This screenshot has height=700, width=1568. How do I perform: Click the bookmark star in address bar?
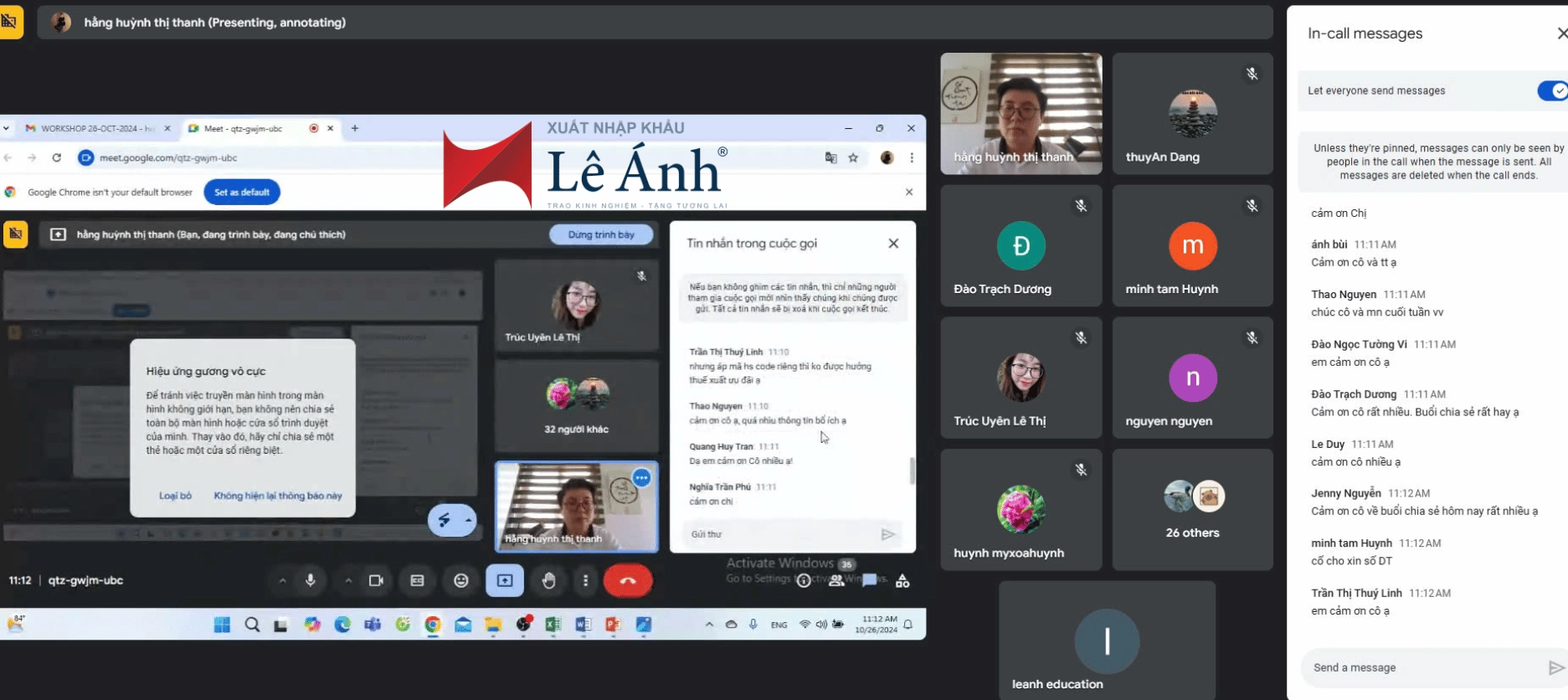pyautogui.click(x=853, y=157)
